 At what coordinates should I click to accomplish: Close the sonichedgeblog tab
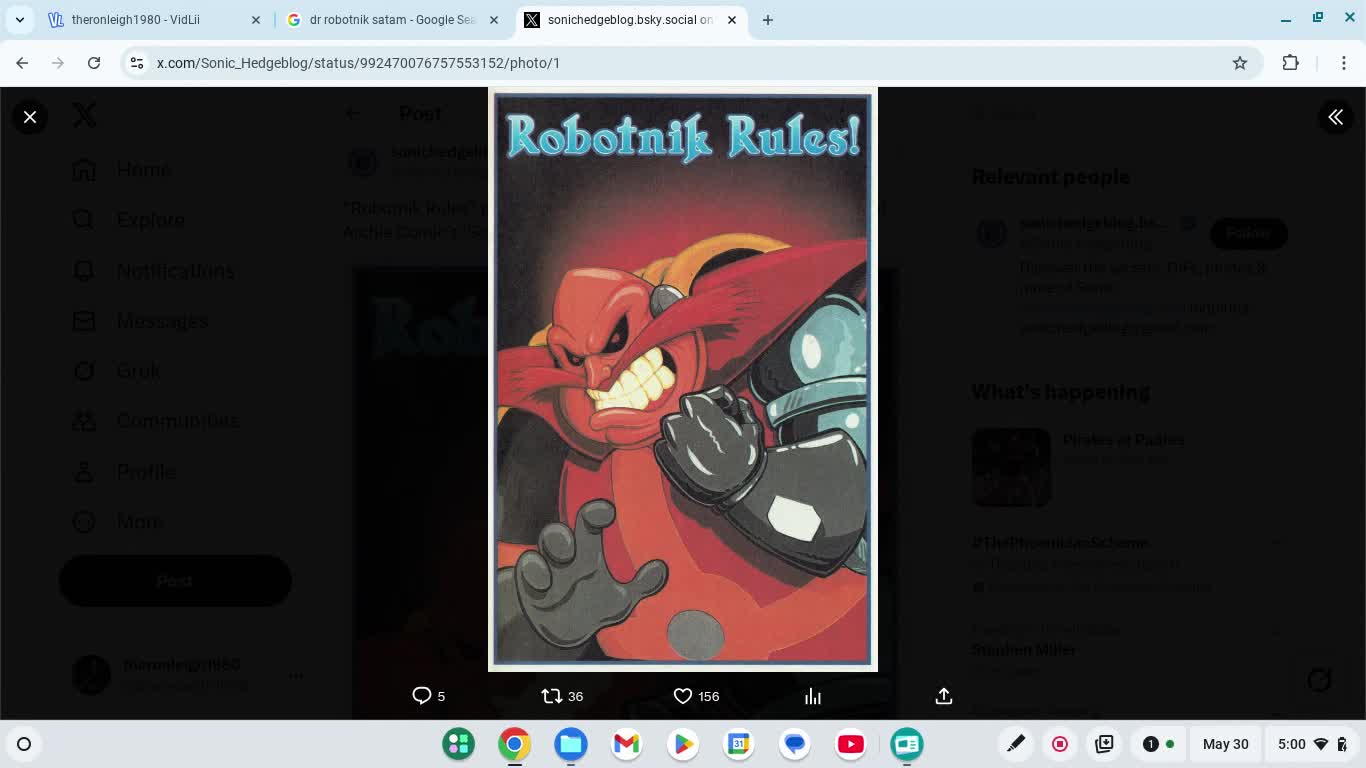tap(732, 20)
